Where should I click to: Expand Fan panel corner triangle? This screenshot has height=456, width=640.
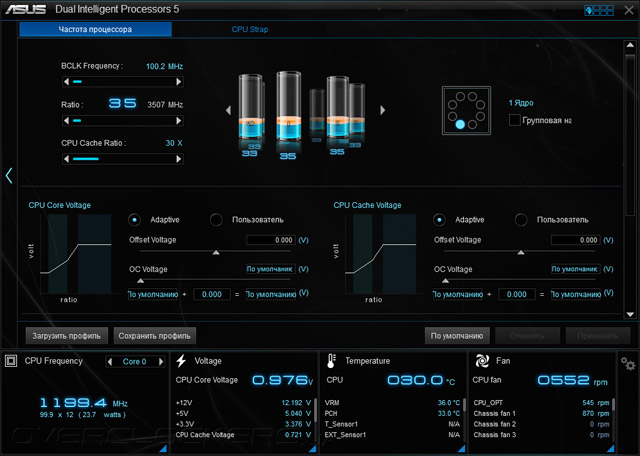(611, 449)
